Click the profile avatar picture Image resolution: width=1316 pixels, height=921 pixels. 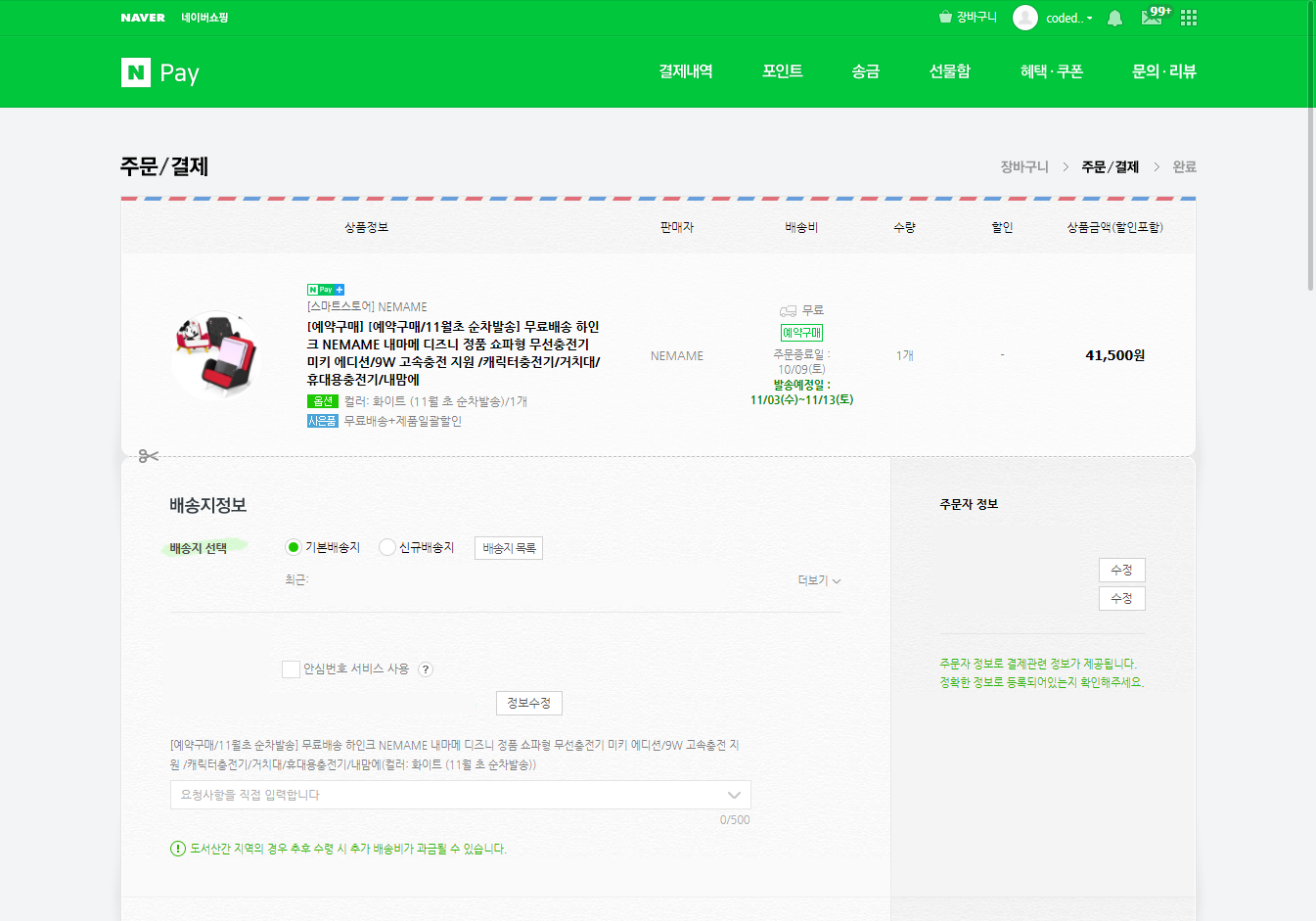tap(1025, 18)
